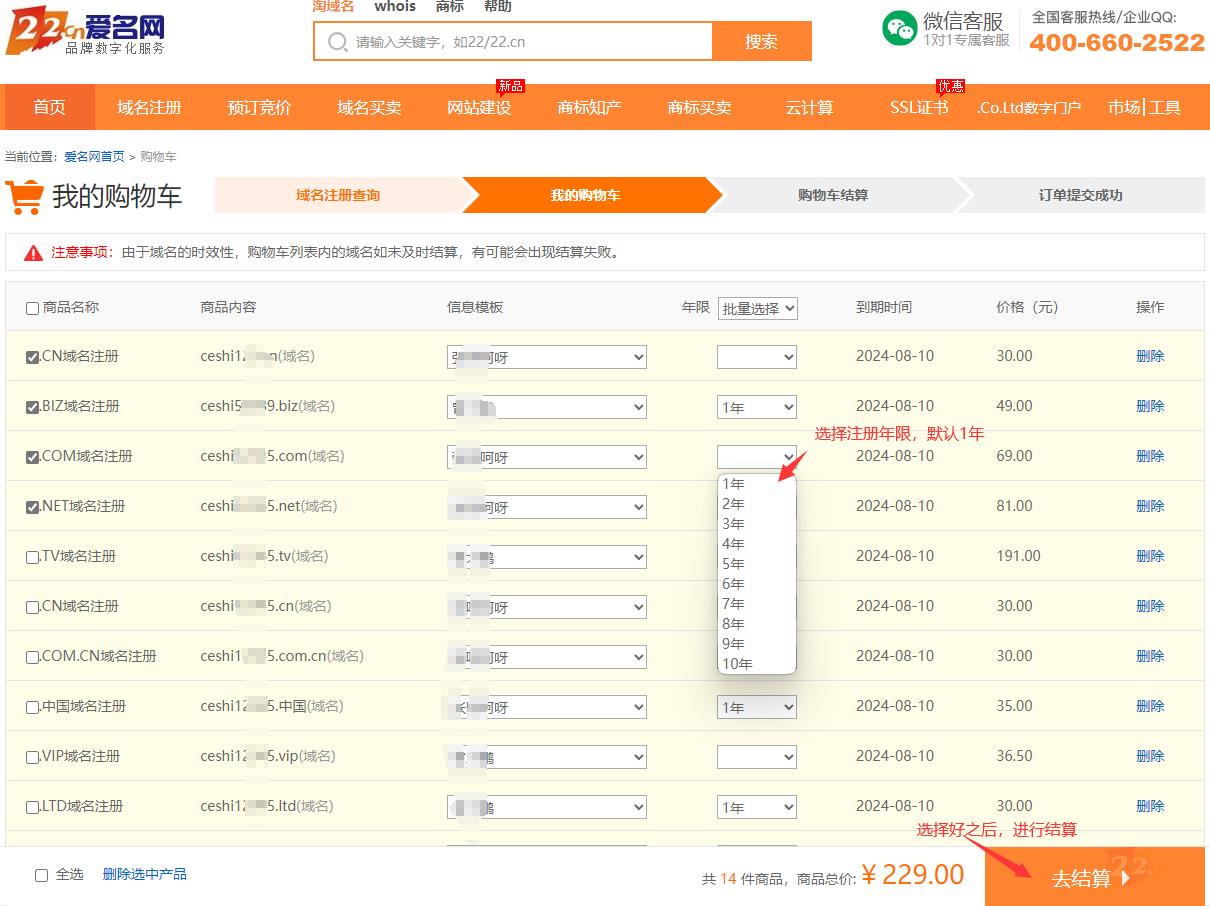The image size is (1210, 906).
Task: Toggle the .CN域名注册 first row checkbox
Action: (x=32, y=357)
